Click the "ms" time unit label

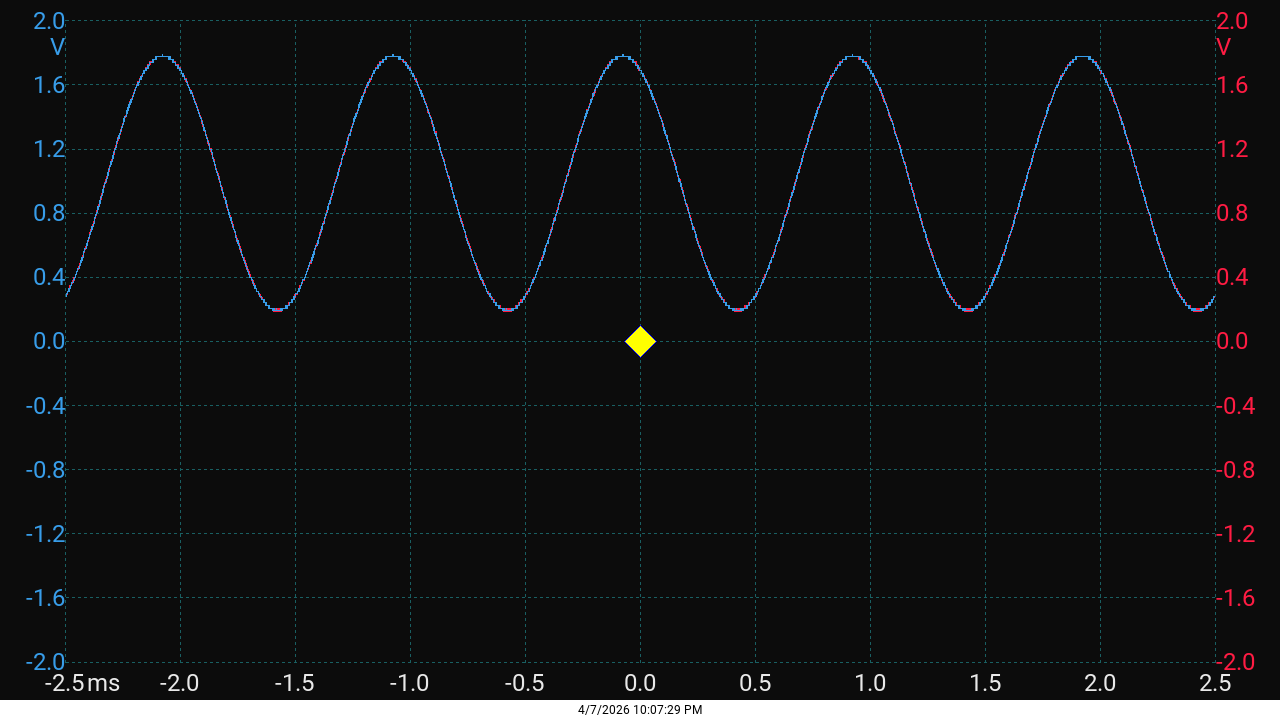click(104, 684)
